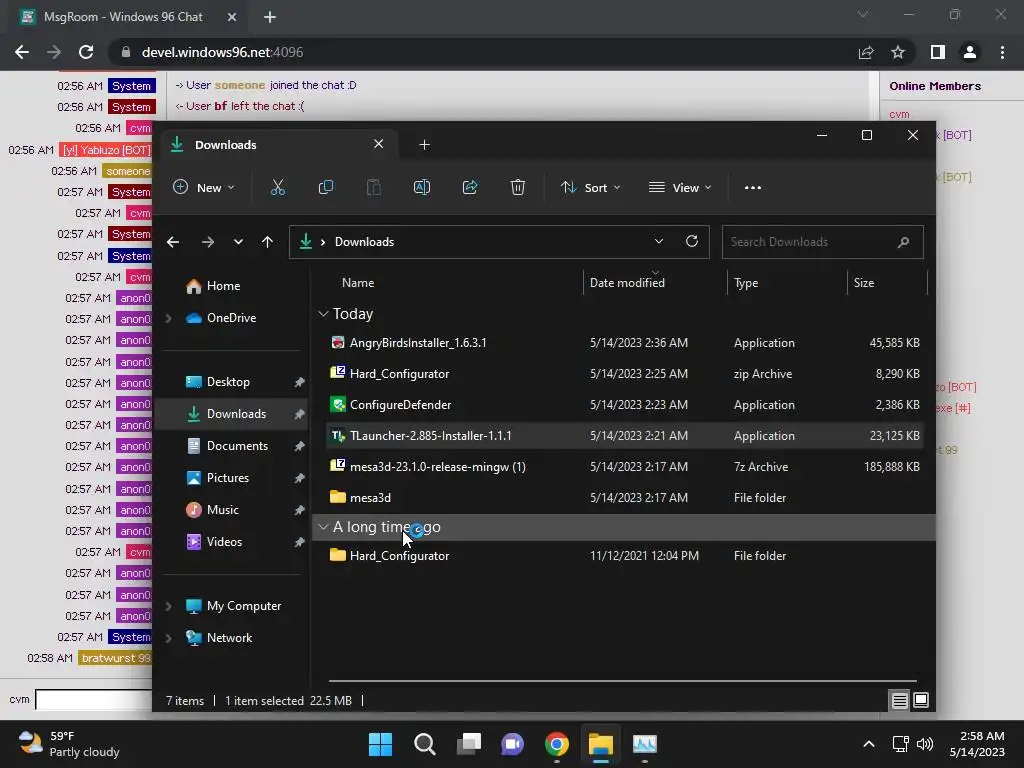Viewport: 1024px width, 768px height.
Task: Select ConfigureDefender application
Action: (x=624, y=405)
